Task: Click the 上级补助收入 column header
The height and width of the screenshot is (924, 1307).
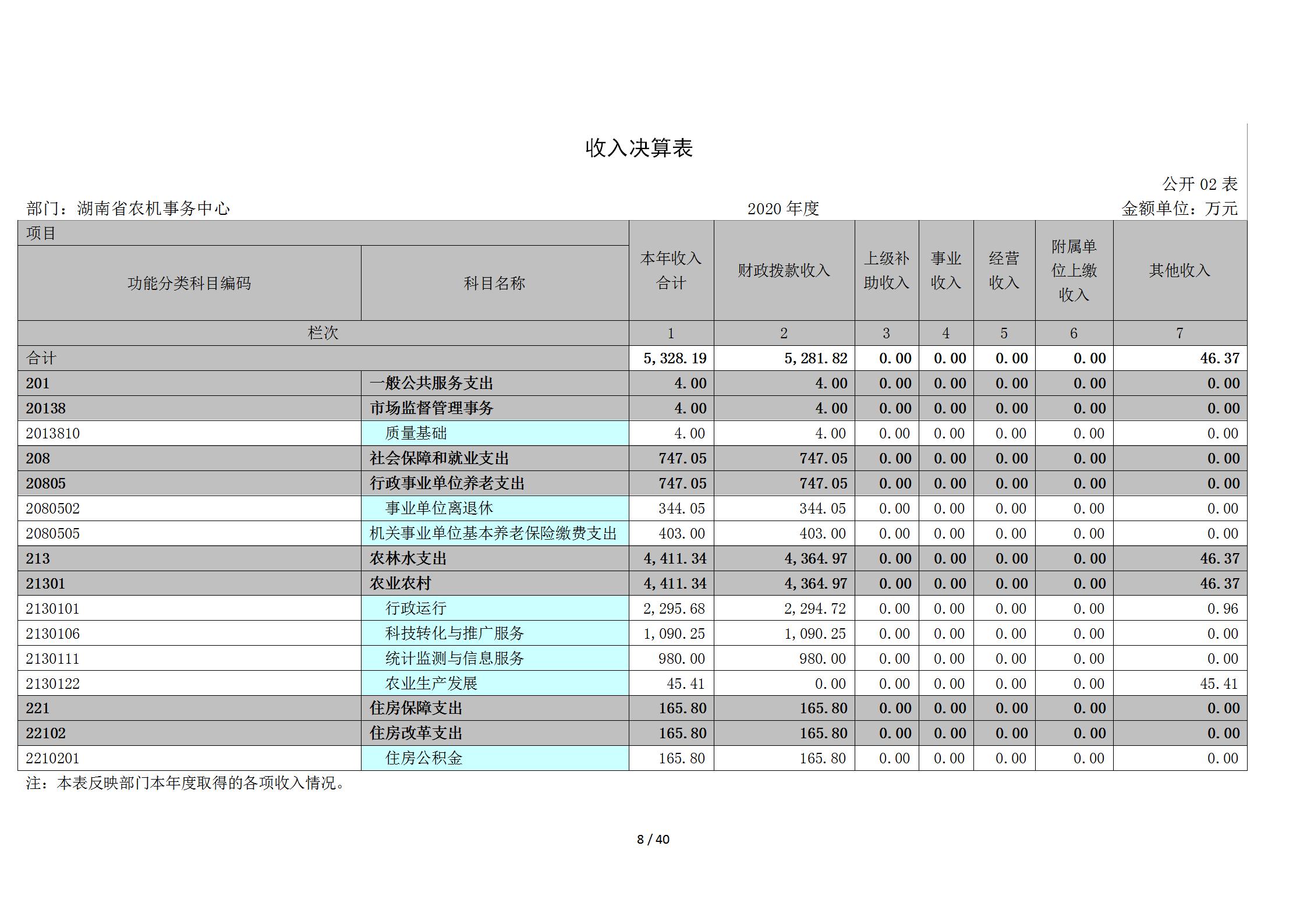Action: (887, 271)
